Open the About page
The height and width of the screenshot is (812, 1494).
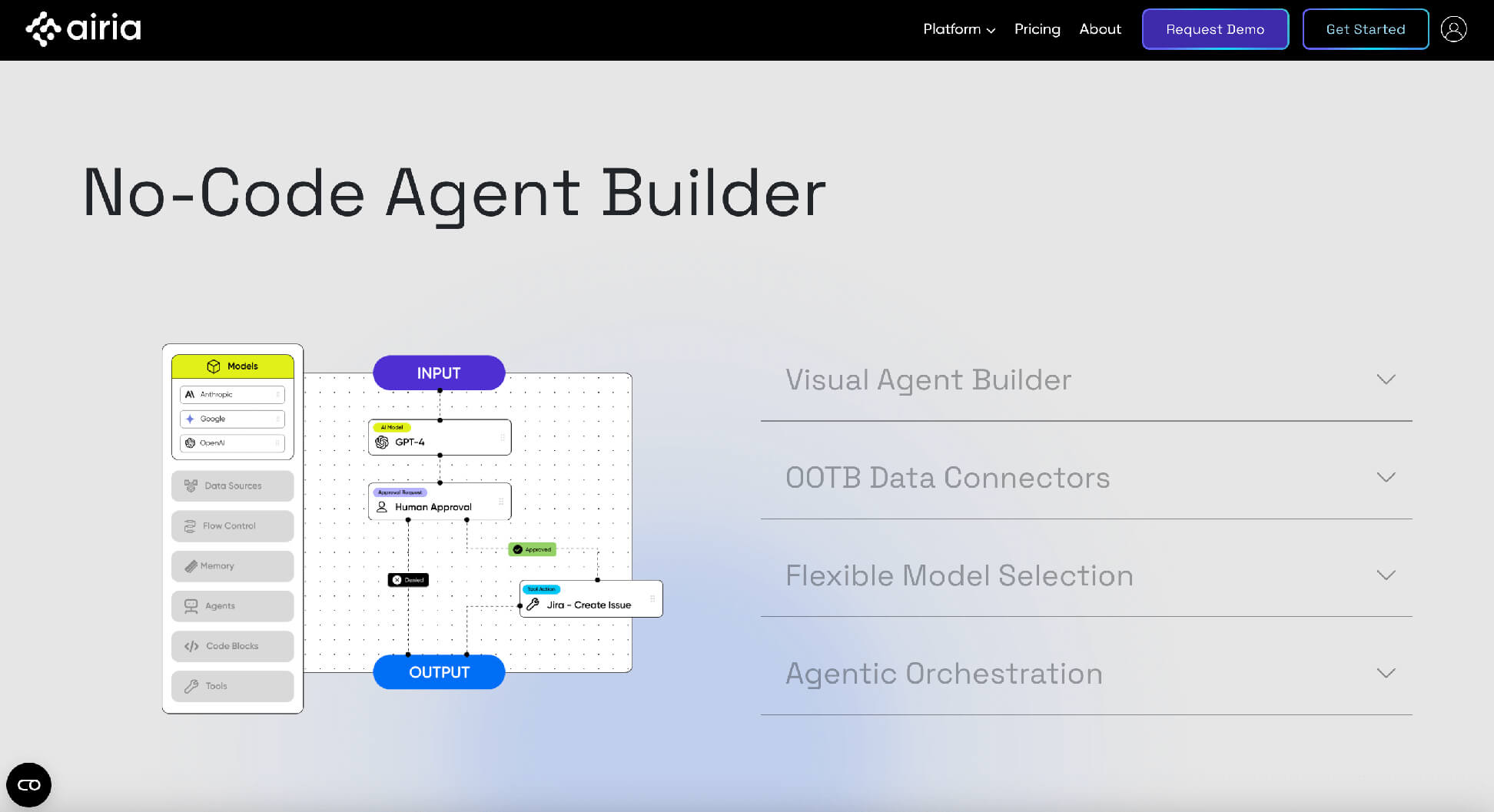coord(1100,29)
